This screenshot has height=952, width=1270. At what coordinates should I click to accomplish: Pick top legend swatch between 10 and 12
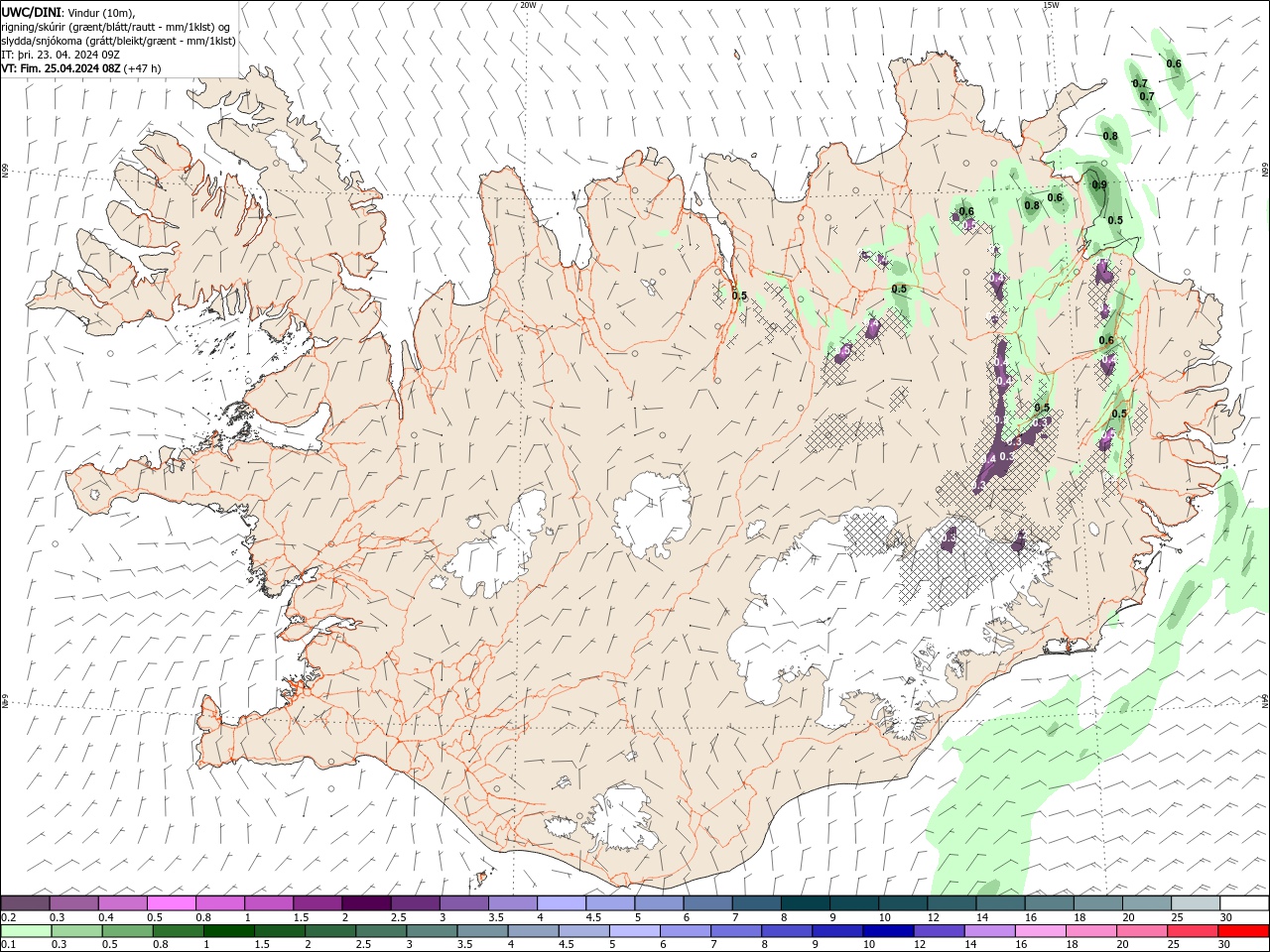point(903,903)
